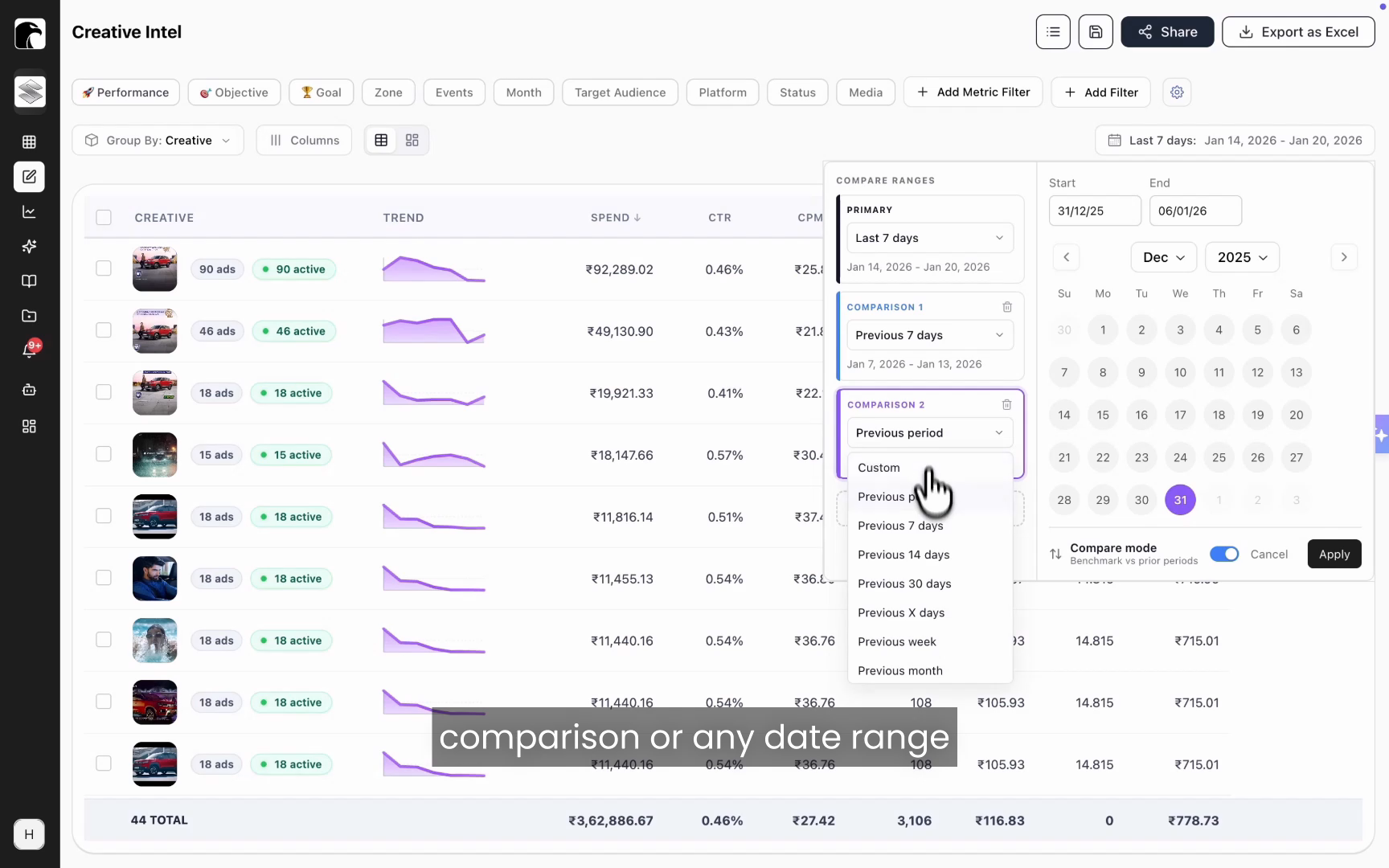Remove Comparison 2 using trash icon

(1006, 404)
